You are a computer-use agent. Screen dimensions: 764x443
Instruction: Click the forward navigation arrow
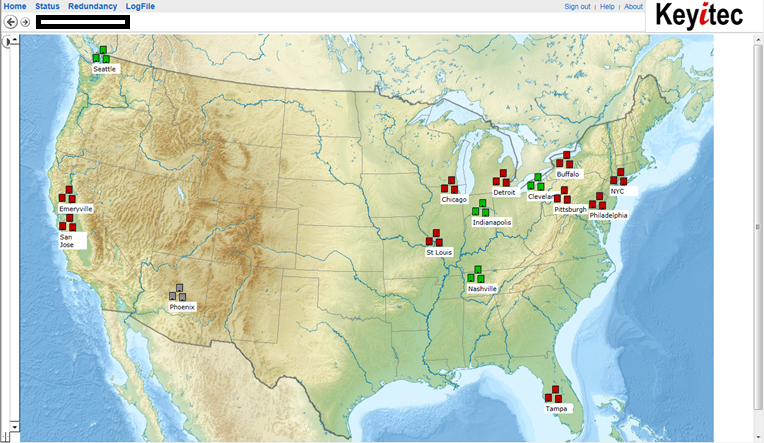(26, 22)
